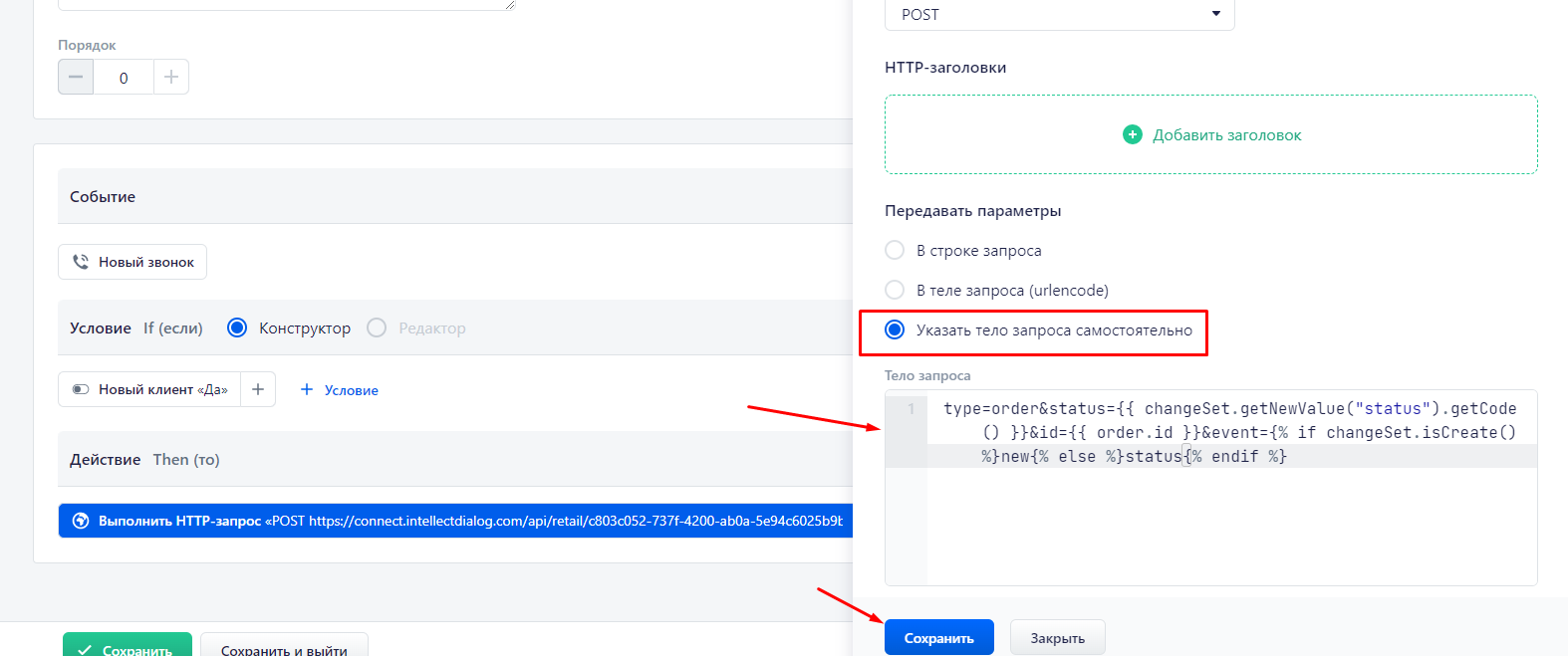Viewport: 1568px width, 656px height.
Task: Click plus button next to Новый клиент condition
Action: [x=258, y=389]
